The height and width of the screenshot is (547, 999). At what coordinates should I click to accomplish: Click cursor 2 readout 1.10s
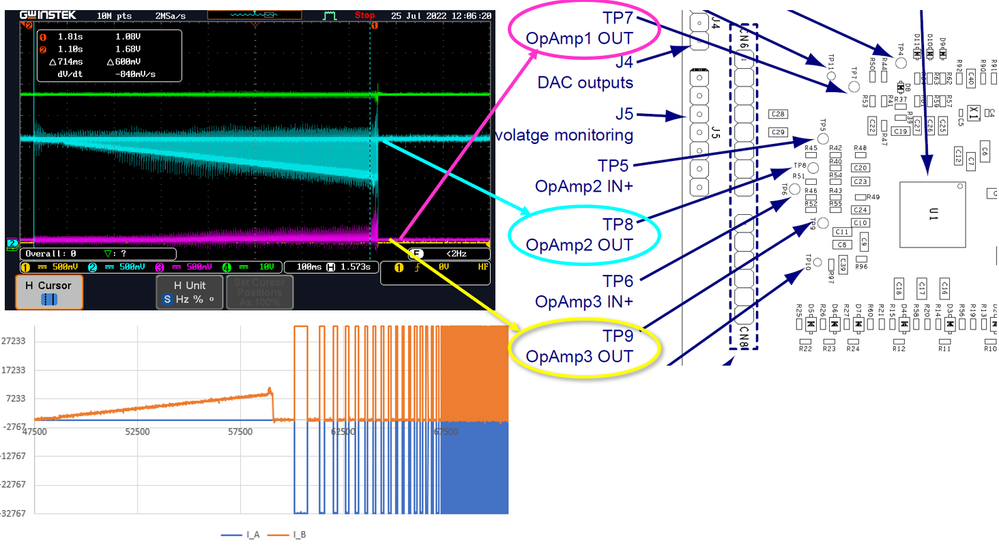click(69, 49)
